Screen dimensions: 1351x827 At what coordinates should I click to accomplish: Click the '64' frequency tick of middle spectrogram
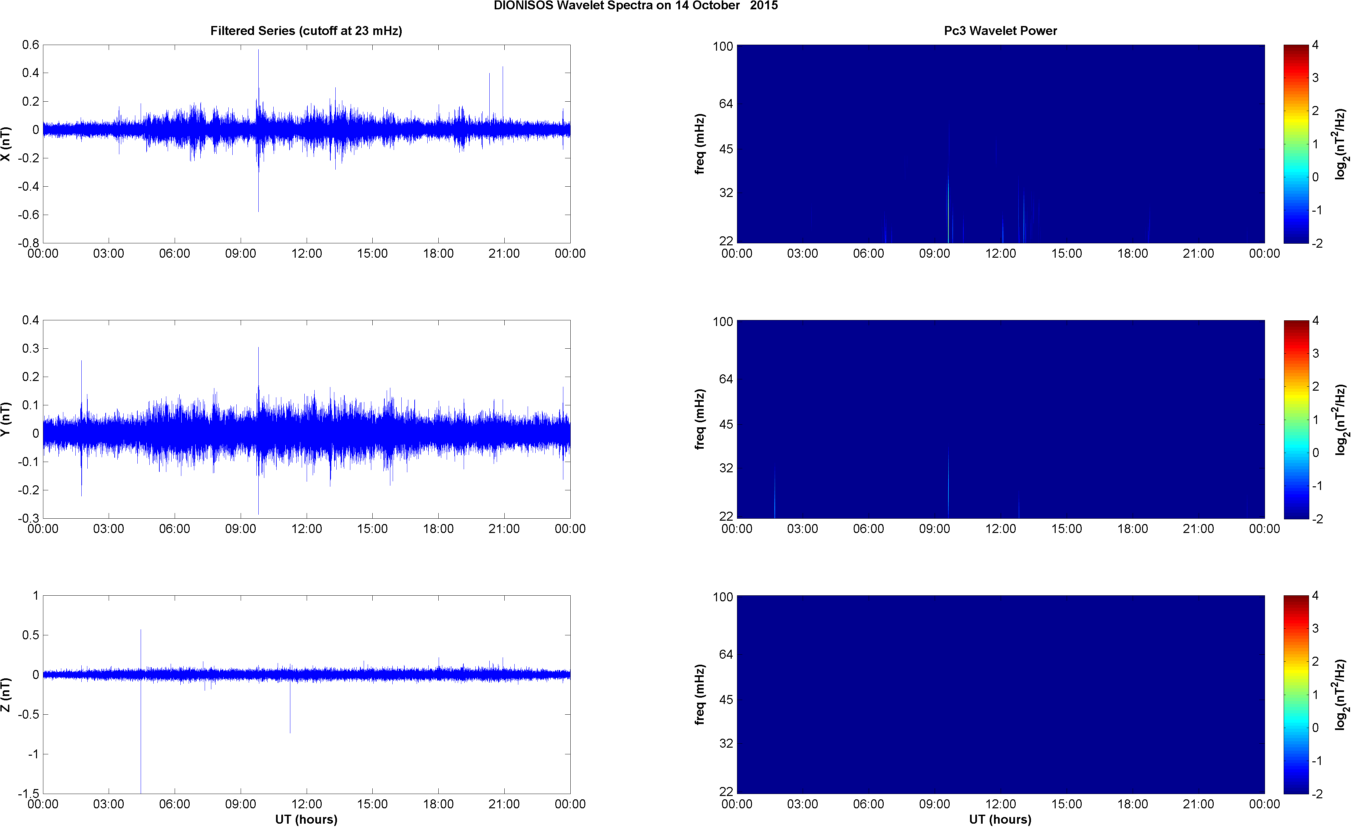[726, 381]
